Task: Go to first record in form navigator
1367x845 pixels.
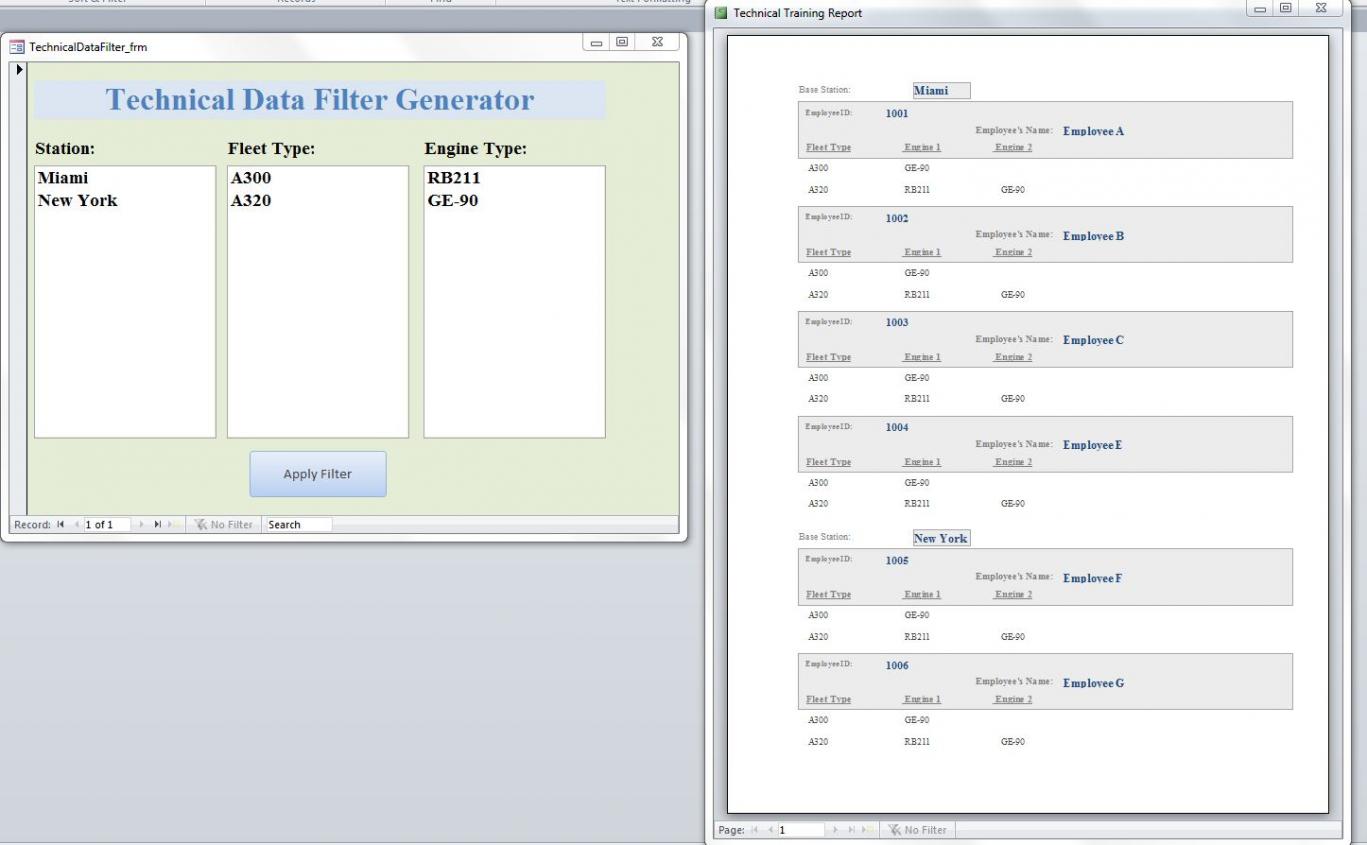Action: click(60, 524)
